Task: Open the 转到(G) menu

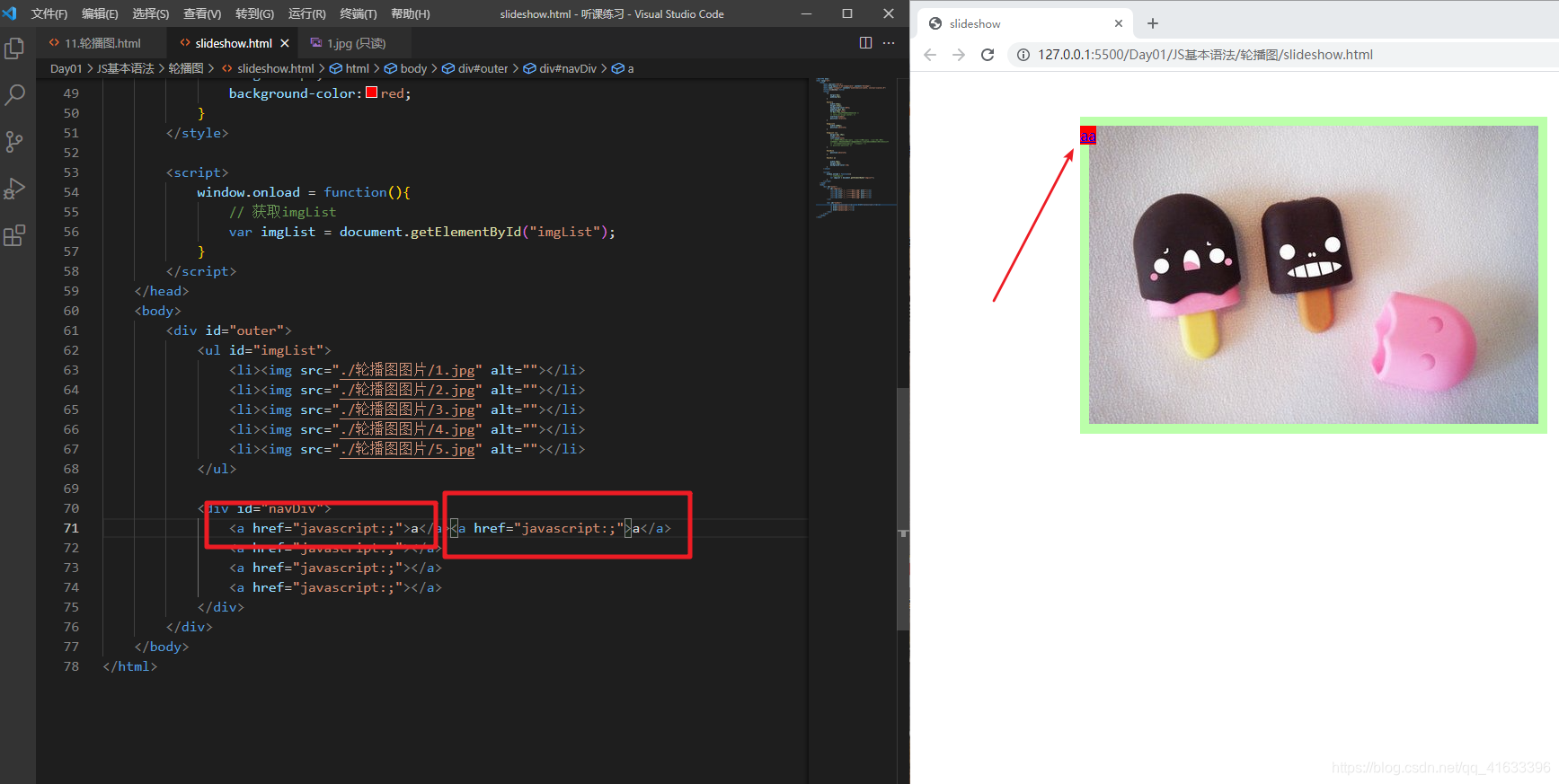Action: pyautogui.click(x=254, y=13)
